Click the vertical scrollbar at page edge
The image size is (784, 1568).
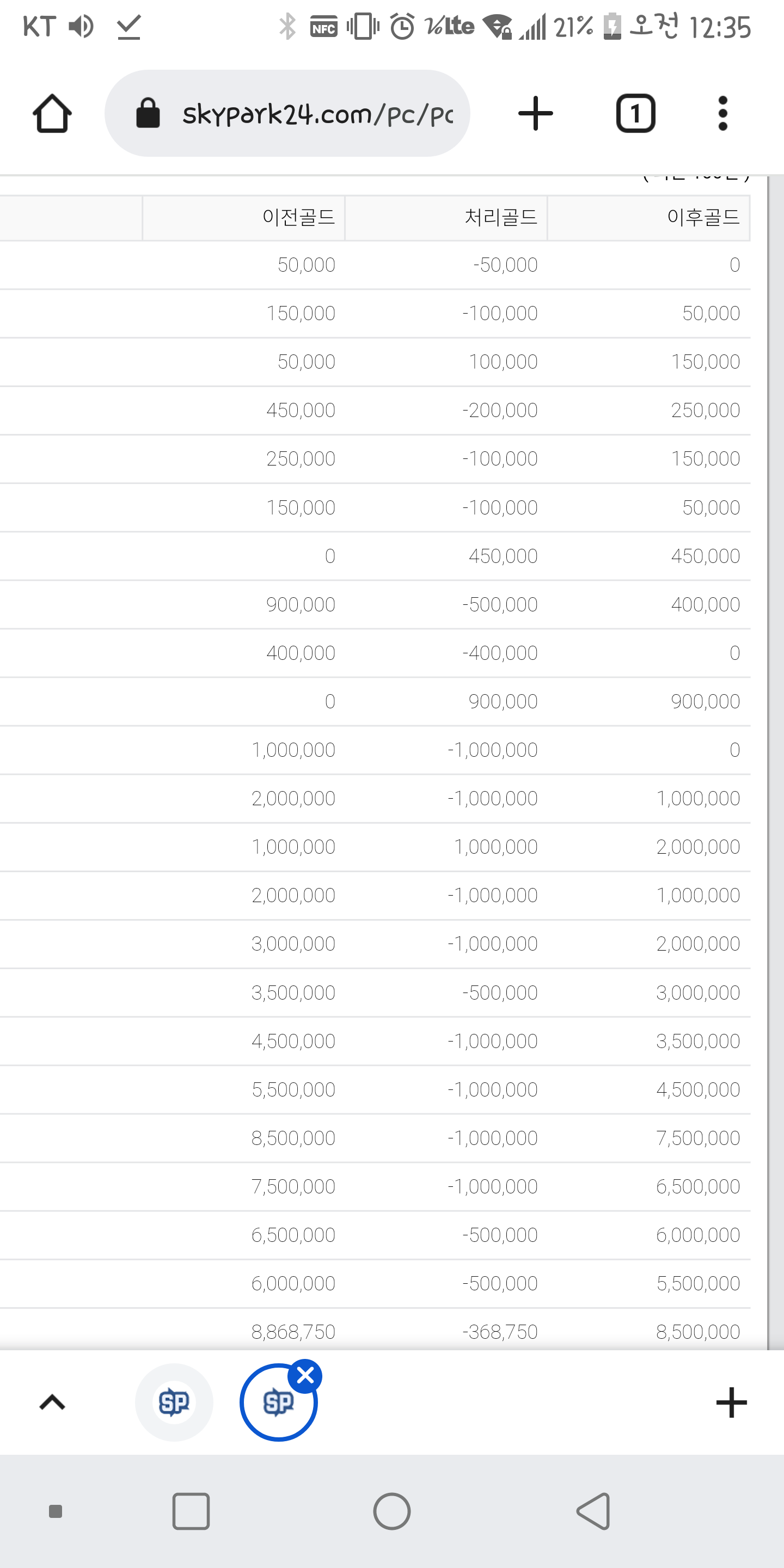click(768, 761)
